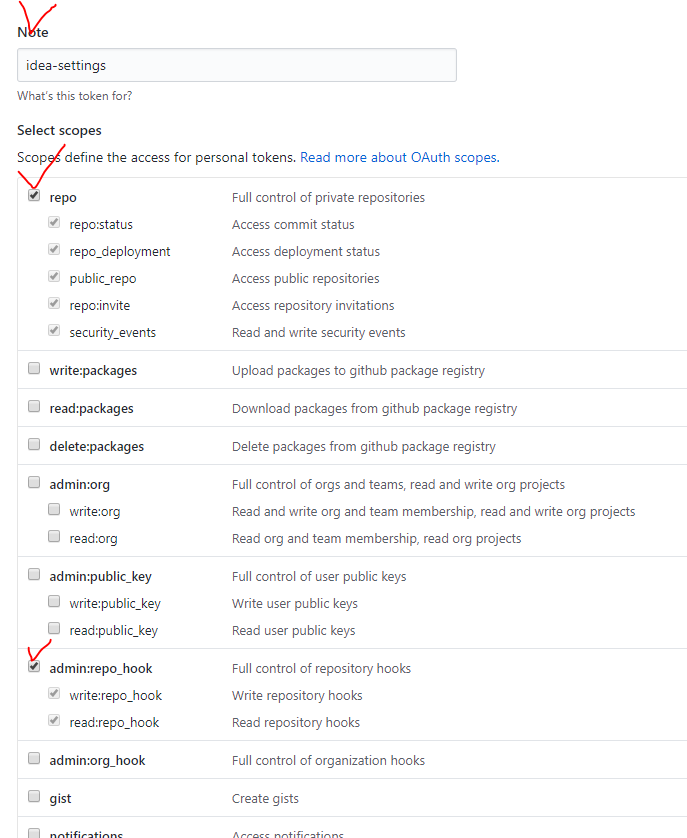
Task: Toggle the repo:status checkbox
Action: pyautogui.click(x=54, y=222)
